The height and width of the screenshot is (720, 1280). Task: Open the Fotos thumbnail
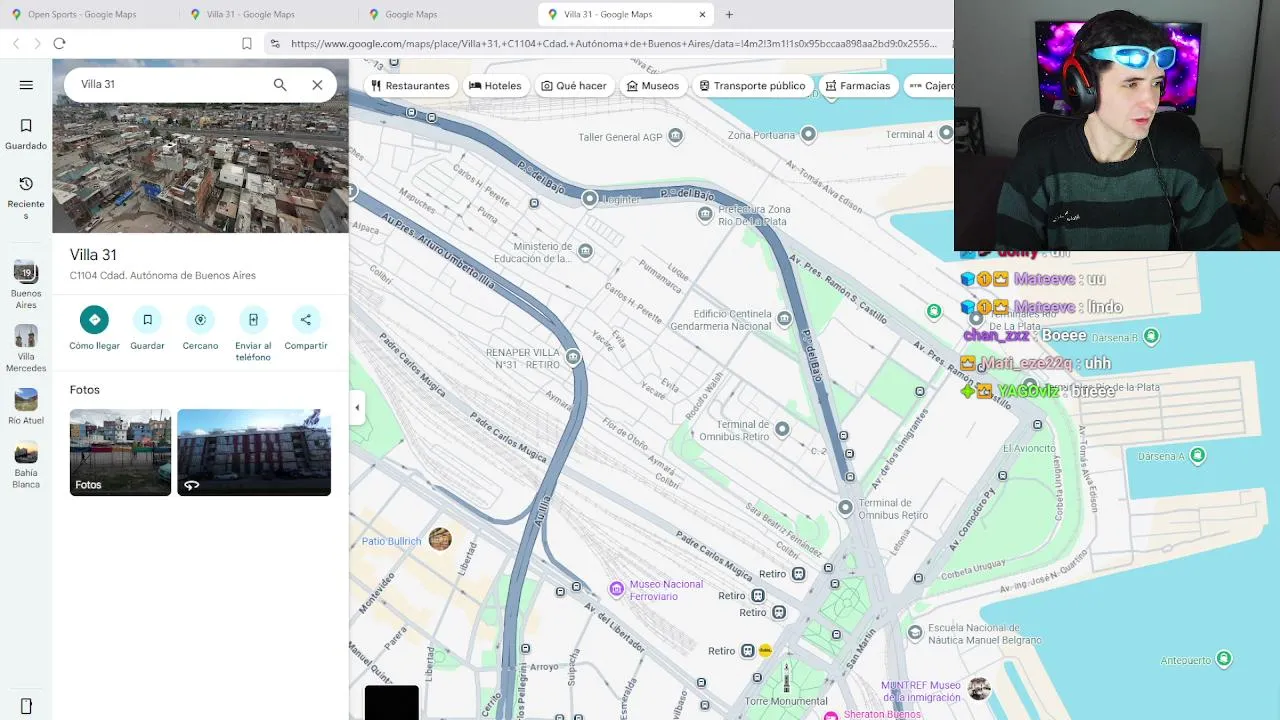(x=120, y=452)
